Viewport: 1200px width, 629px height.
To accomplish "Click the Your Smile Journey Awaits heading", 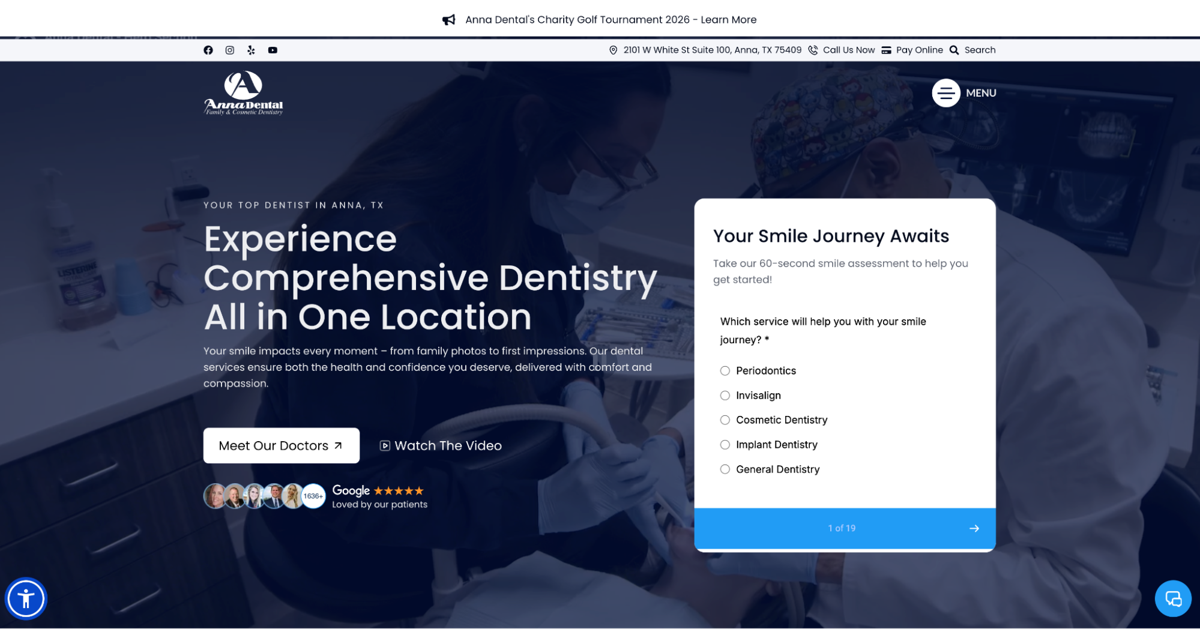I will pos(831,236).
